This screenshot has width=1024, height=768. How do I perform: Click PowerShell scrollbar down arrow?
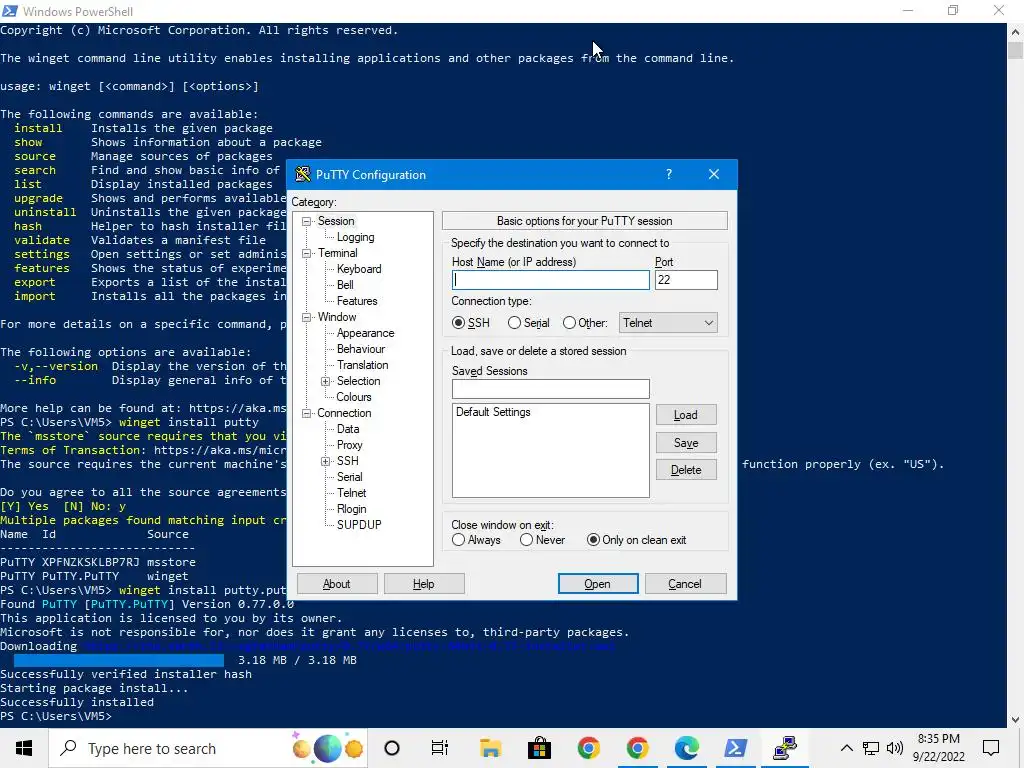point(1016,720)
